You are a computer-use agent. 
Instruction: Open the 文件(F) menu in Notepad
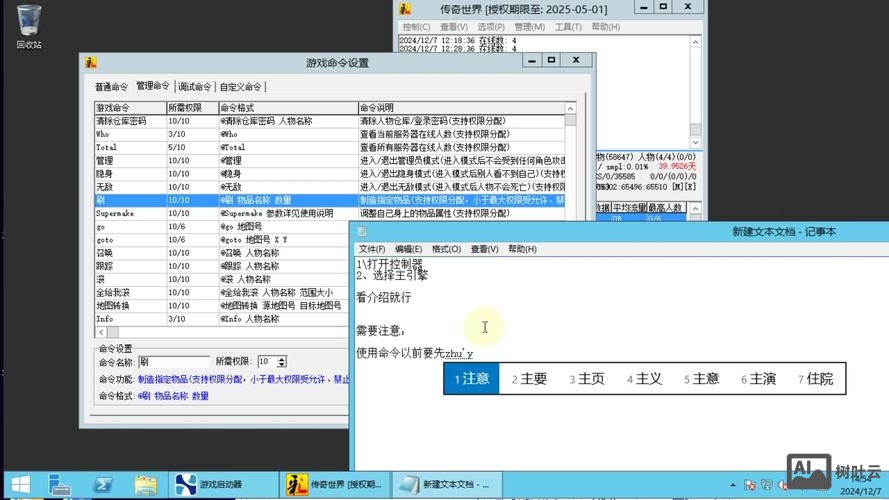[x=371, y=249]
